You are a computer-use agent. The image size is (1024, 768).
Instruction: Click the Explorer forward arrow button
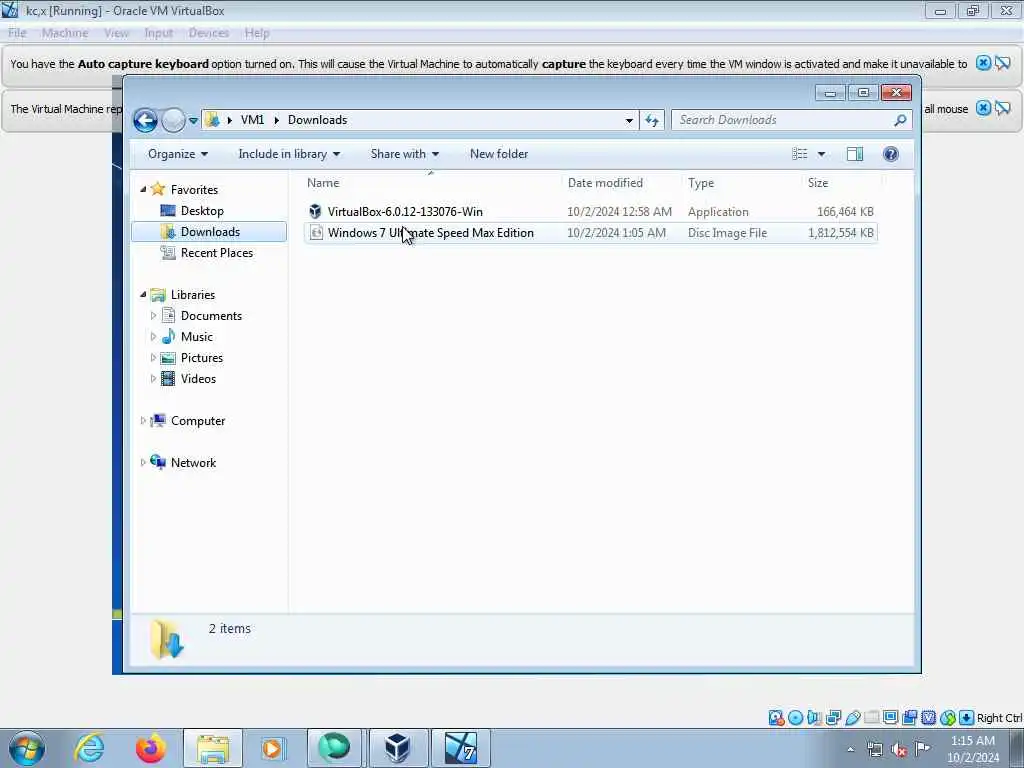pos(173,120)
